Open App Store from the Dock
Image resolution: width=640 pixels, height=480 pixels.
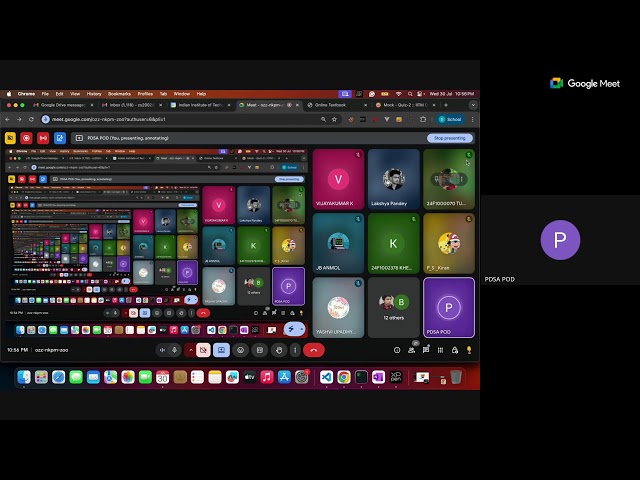[284, 377]
